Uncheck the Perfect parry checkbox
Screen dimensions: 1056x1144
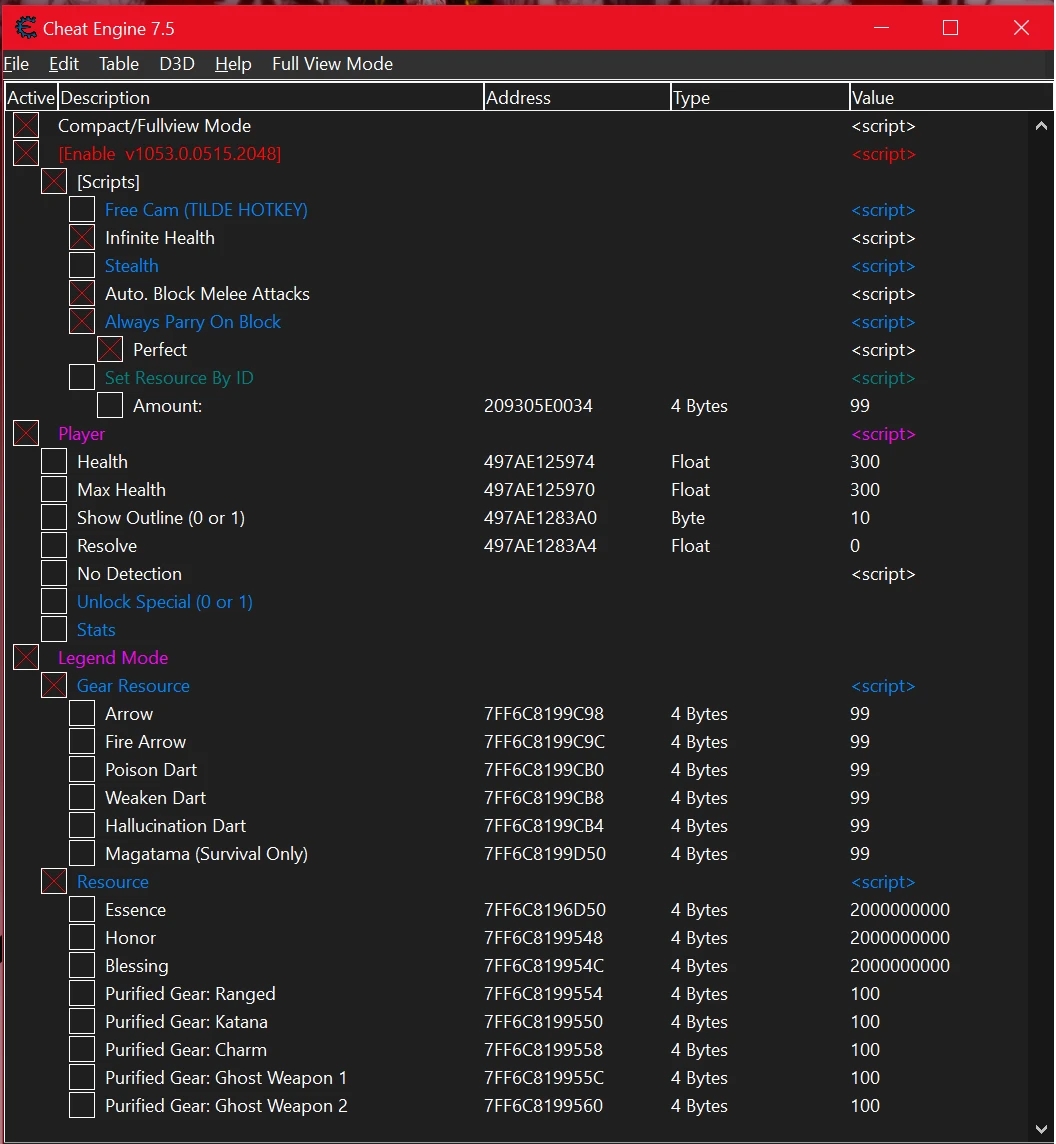pos(110,349)
